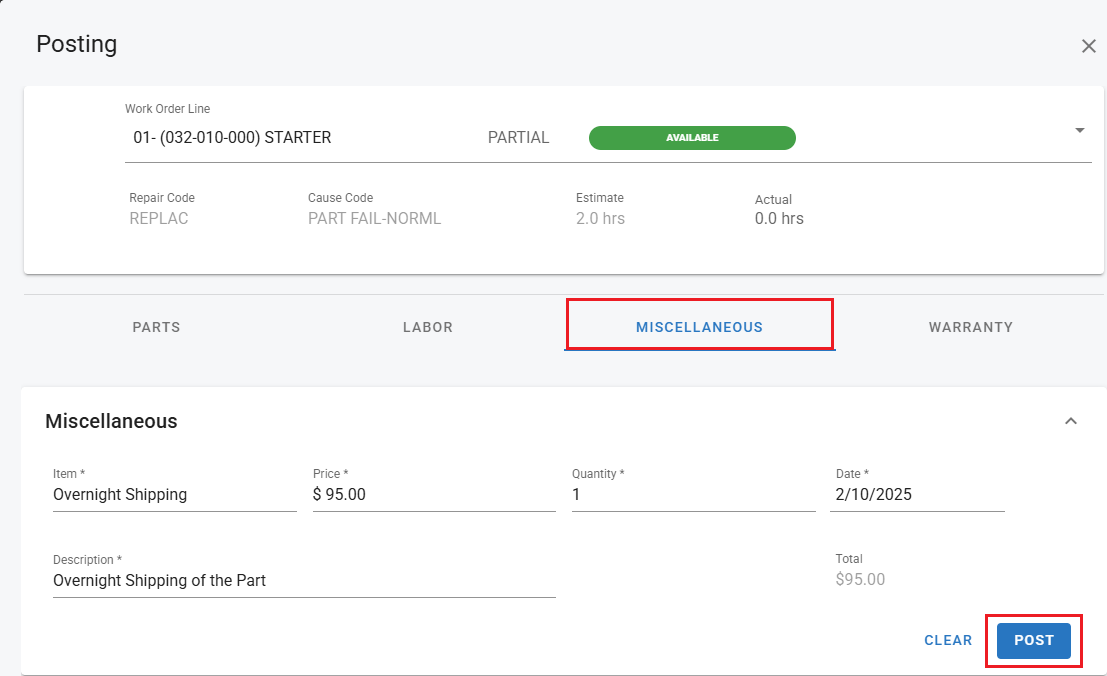
Task: Click the Total amount $95.00
Action: [x=860, y=580]
